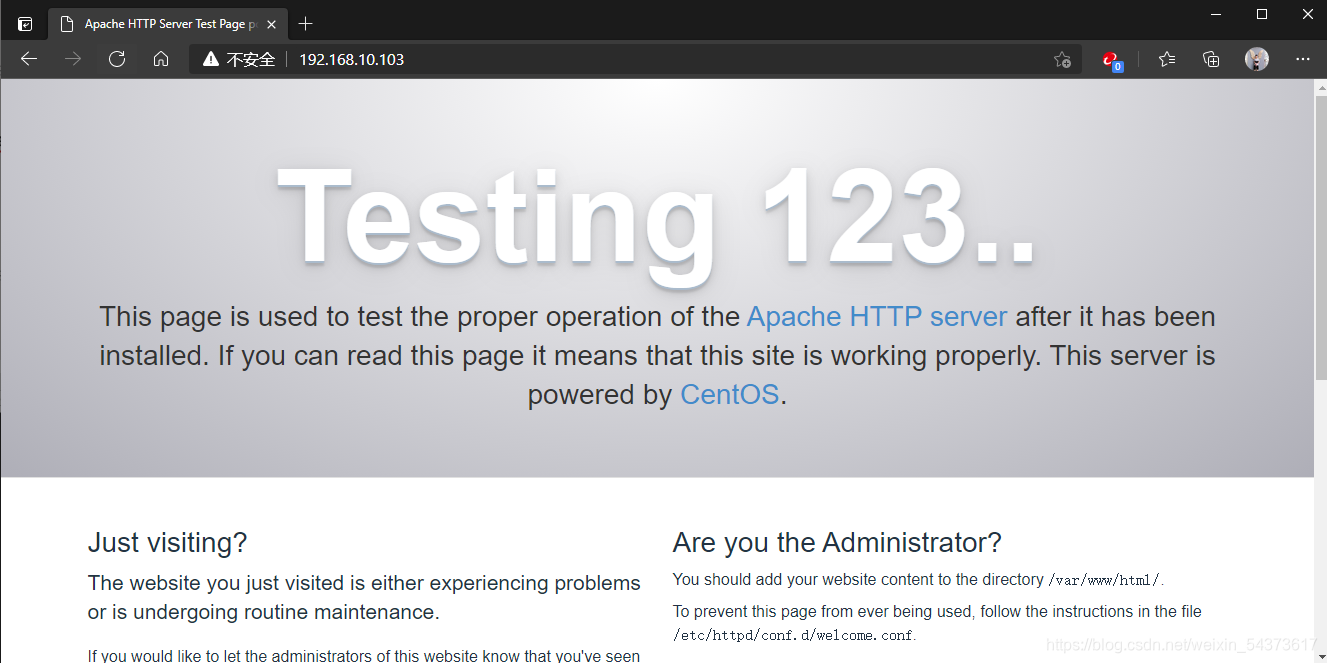Open the Settings and more menu
1327x663 pixels.
[1303, 60]
